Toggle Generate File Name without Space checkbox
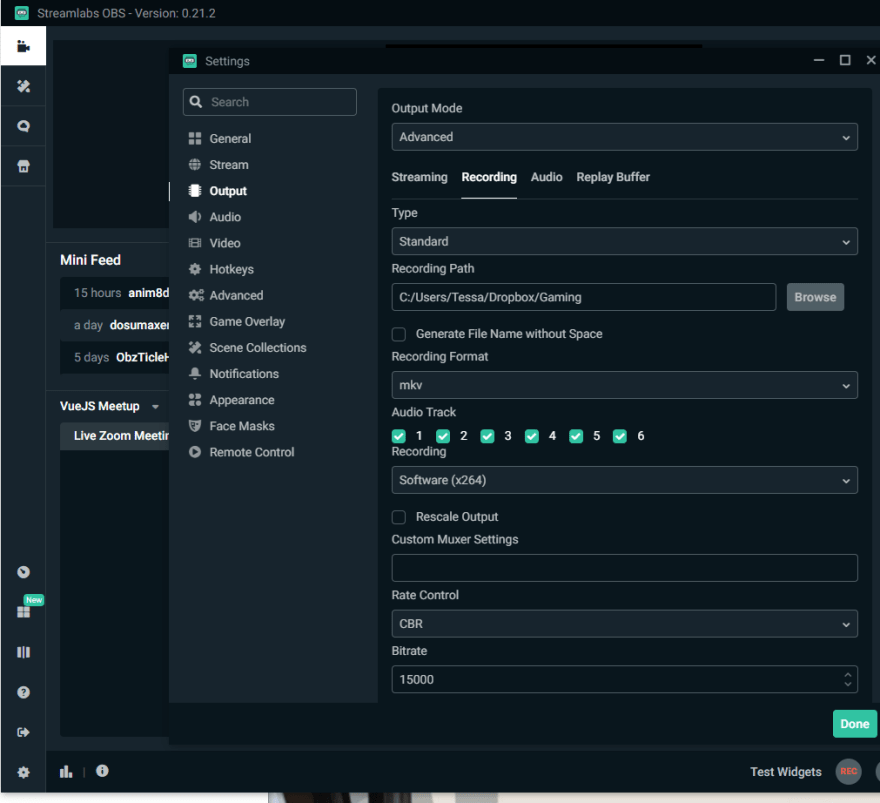Screen dimensions: 880x803 (x=398, y=334)
